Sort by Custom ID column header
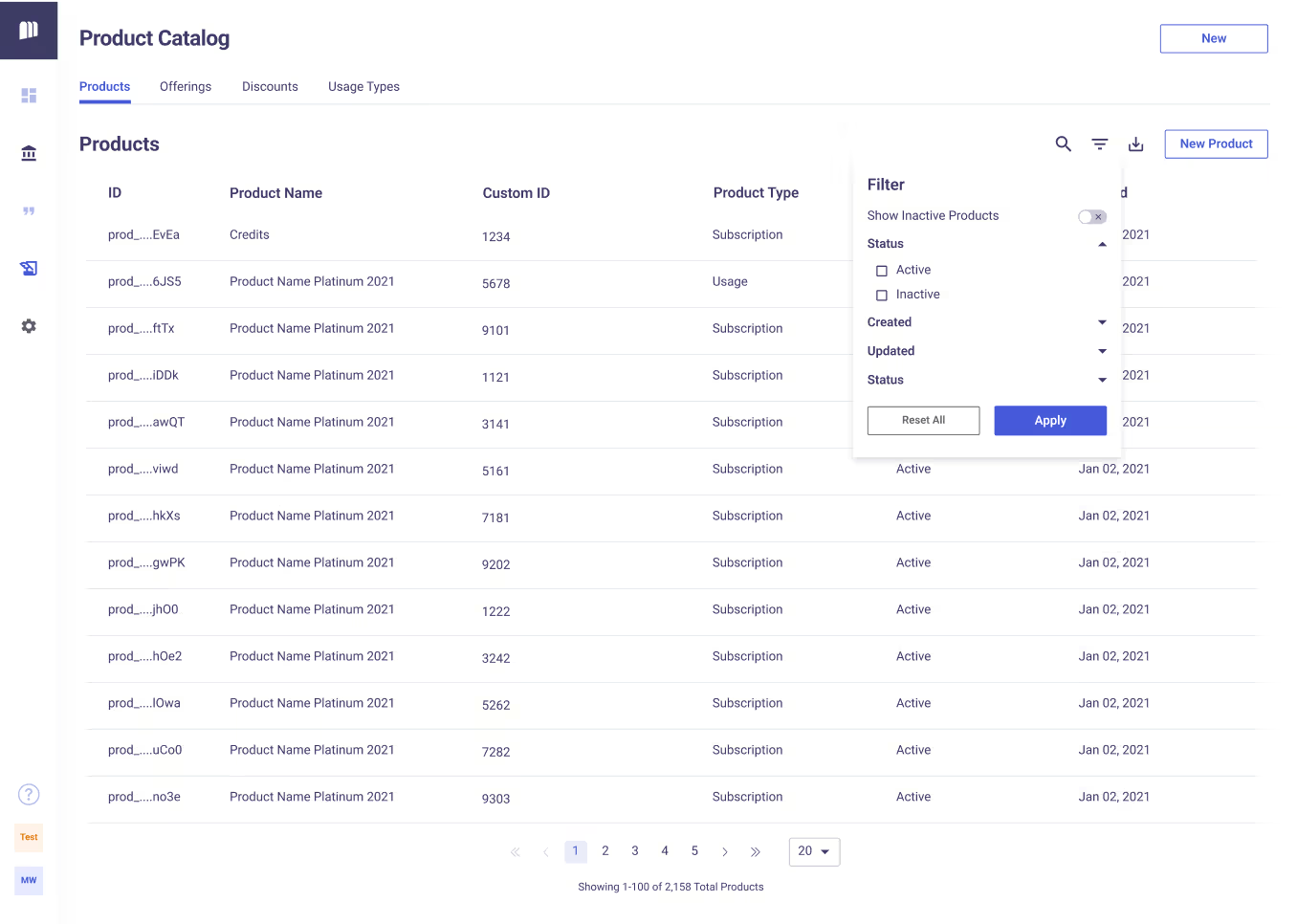Viewport: 1297px width, 924px height. point(516,193)
